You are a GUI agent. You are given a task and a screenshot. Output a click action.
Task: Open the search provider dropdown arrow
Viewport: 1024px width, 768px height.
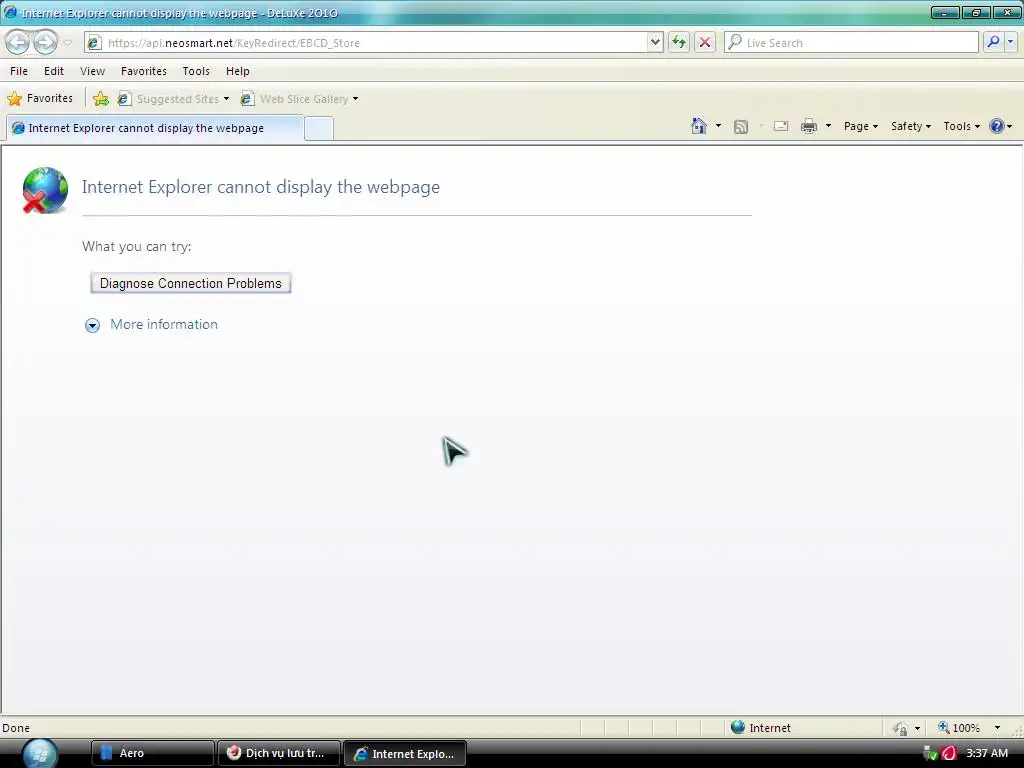(x=1010, y=42)
